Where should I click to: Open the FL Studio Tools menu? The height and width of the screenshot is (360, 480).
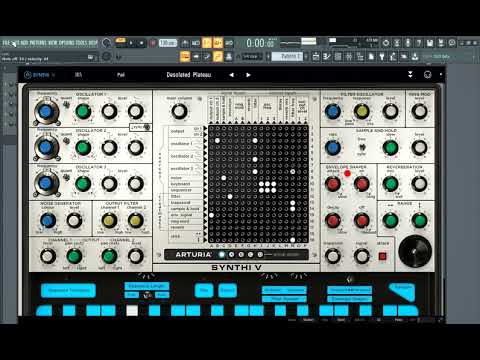click(82, 43)
